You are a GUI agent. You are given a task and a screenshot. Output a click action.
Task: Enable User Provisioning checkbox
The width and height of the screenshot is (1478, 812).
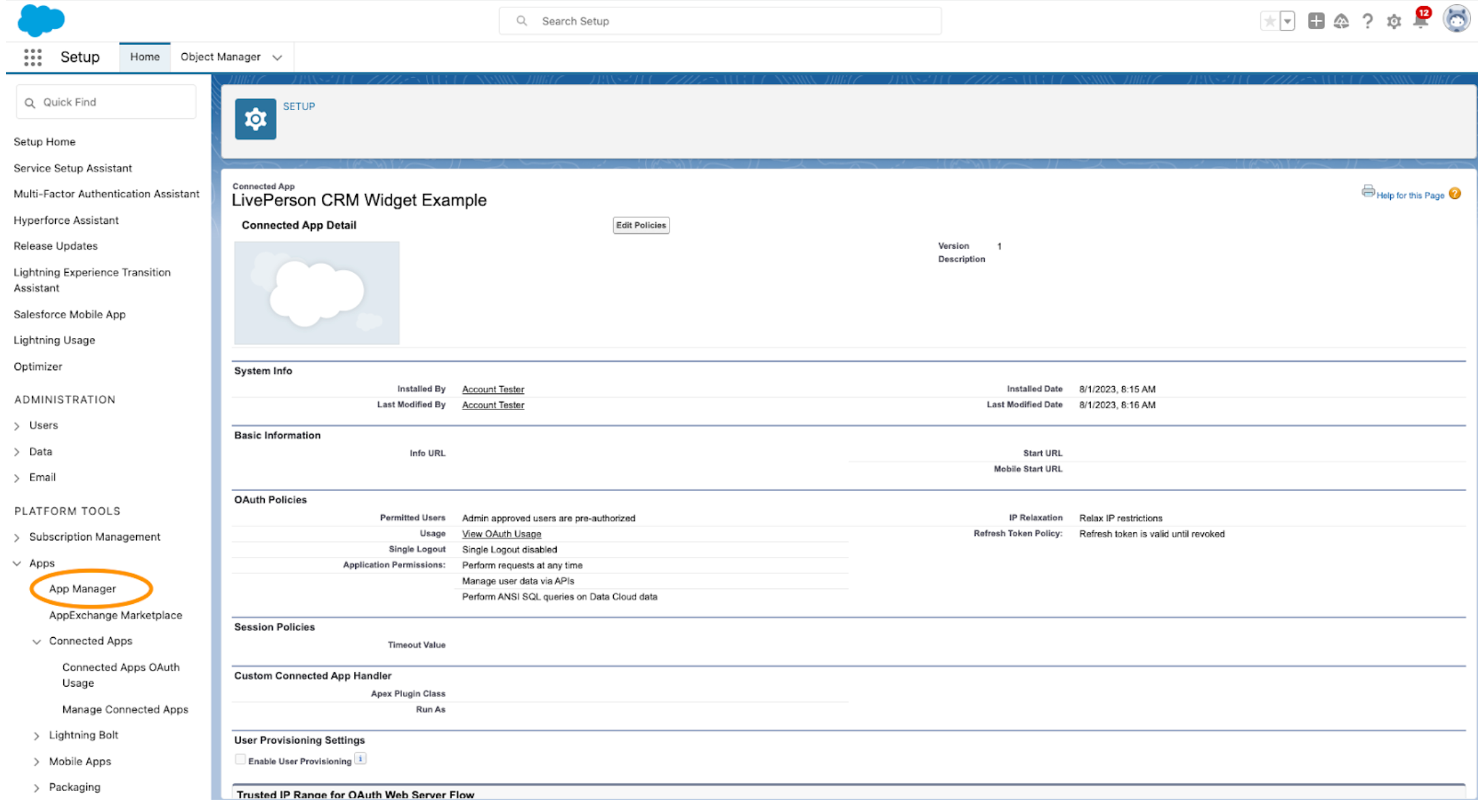pos(240,760)
